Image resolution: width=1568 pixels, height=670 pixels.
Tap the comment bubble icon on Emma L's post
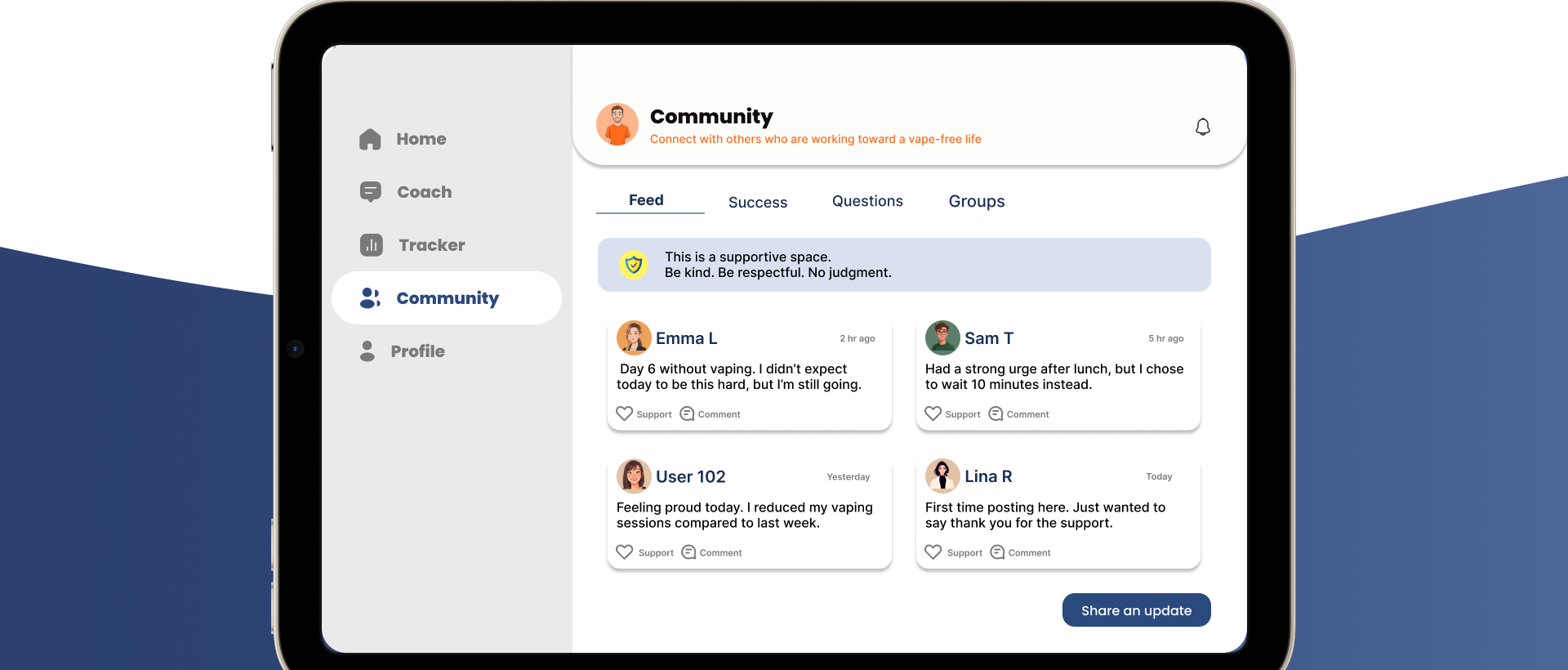click(x=688, y=413)
